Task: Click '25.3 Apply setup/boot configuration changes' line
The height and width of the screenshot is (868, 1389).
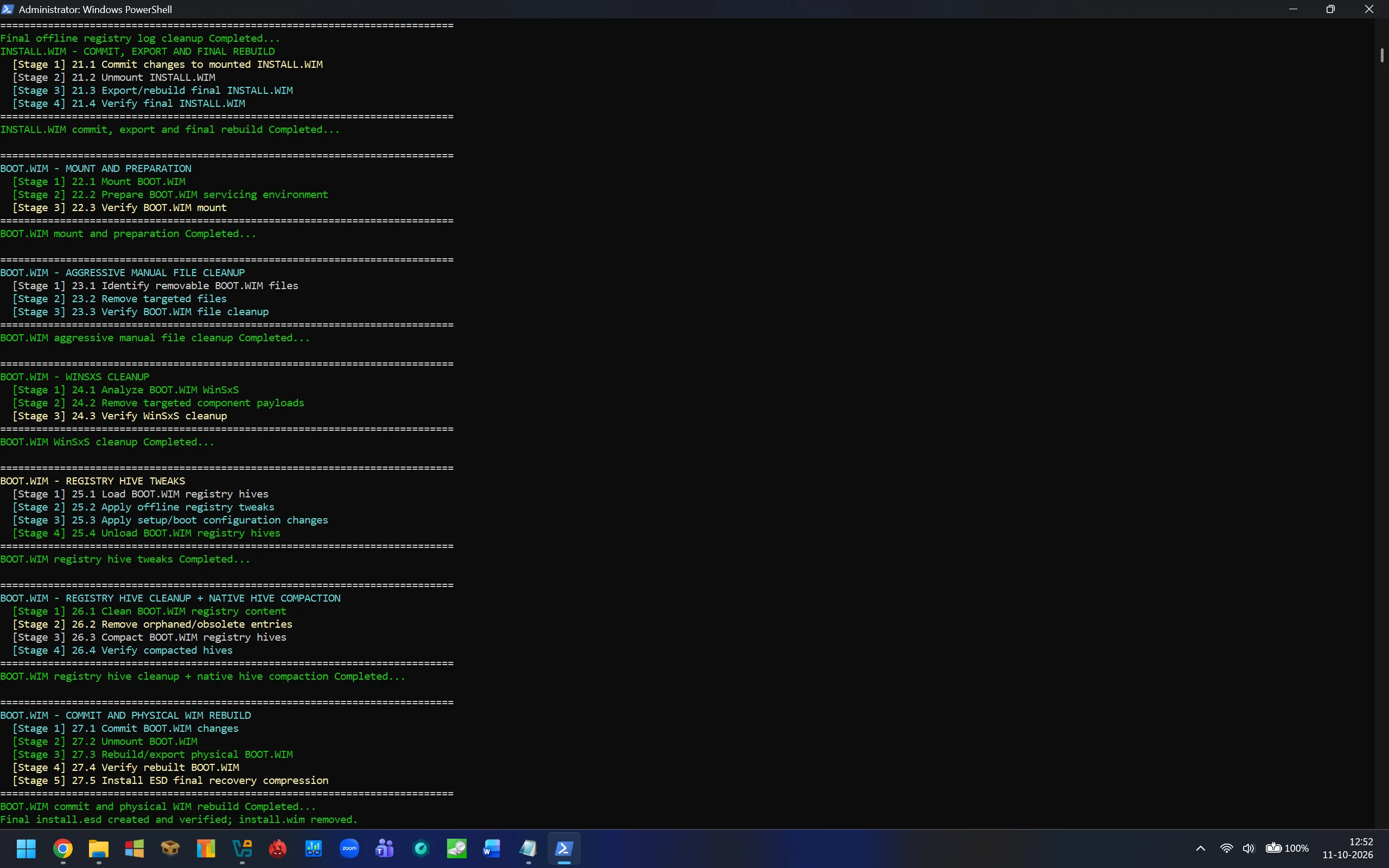Action: pos(200,520)
